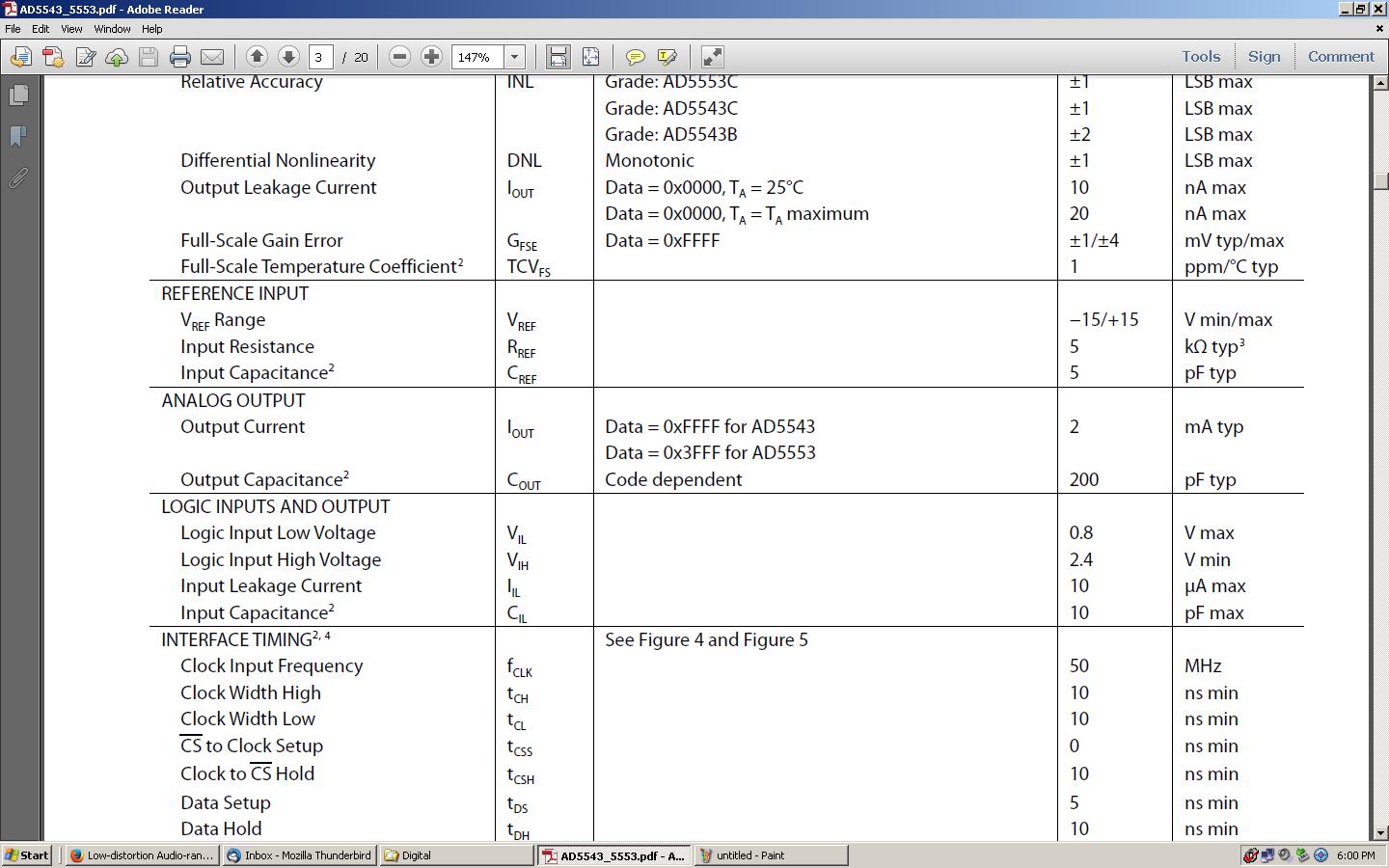Viewport: 1389px width, 868px height.
Task: Open the File menu
Action: (13, 29)
